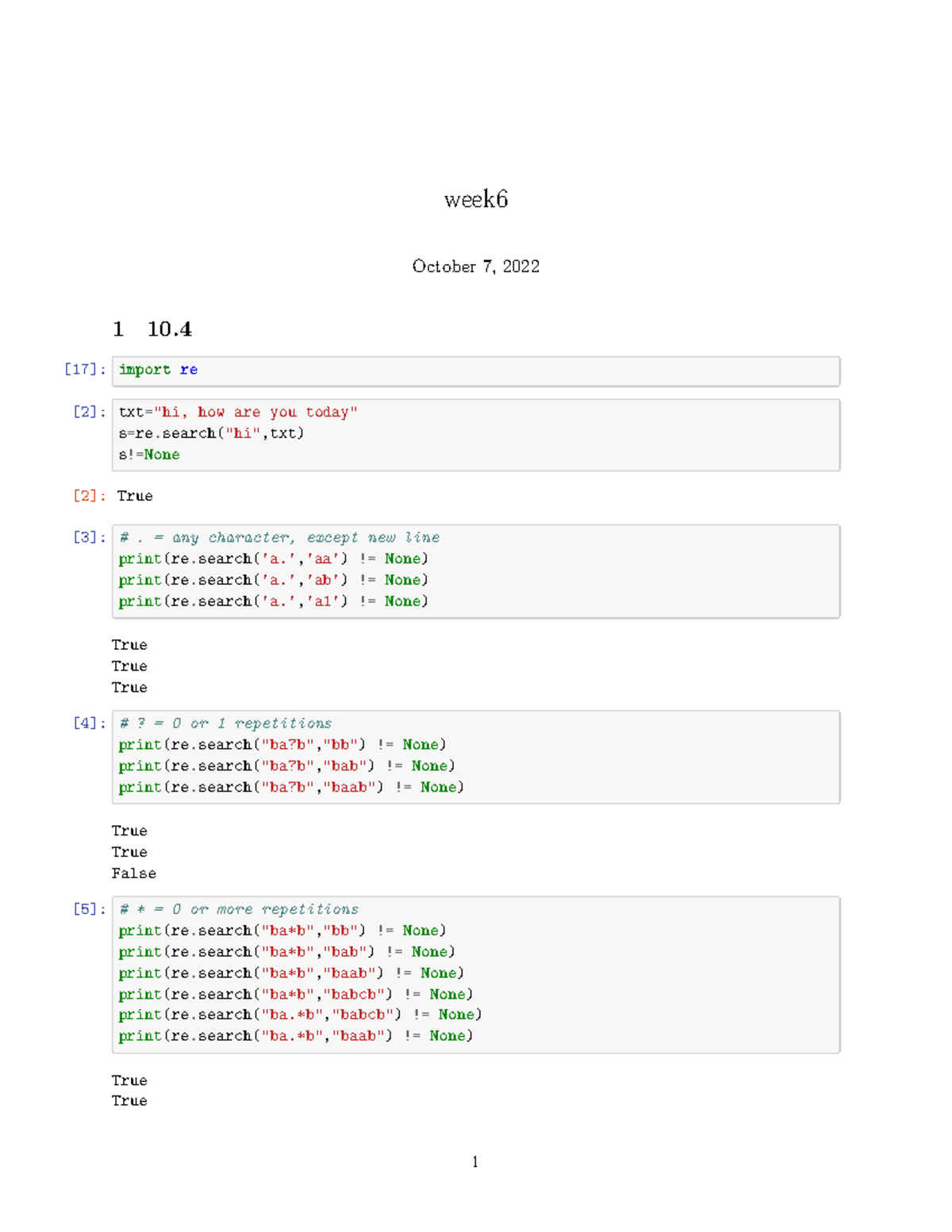This screenshot has width=952, height=1232.
Task: Click the cell label [4]
Action: tap(87, 723)
